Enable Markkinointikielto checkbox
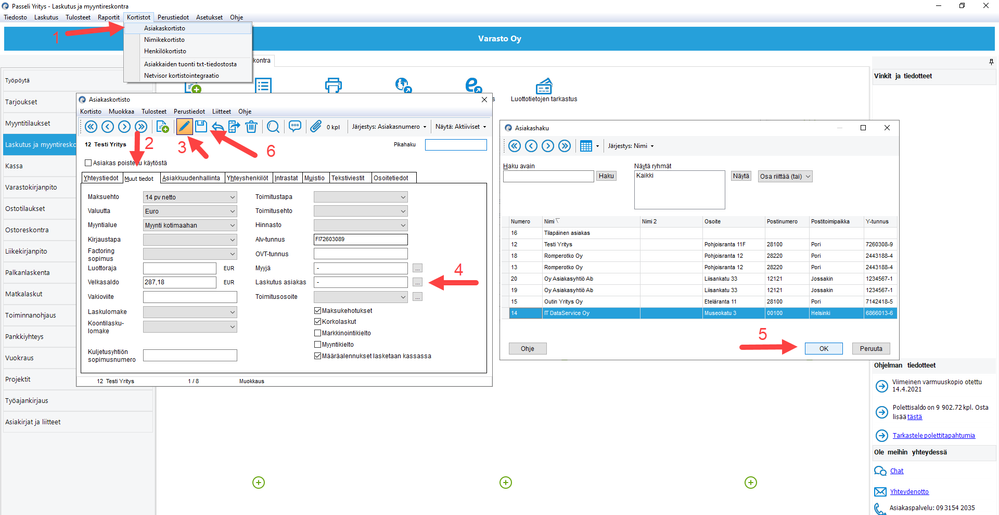 click(318, 333)
